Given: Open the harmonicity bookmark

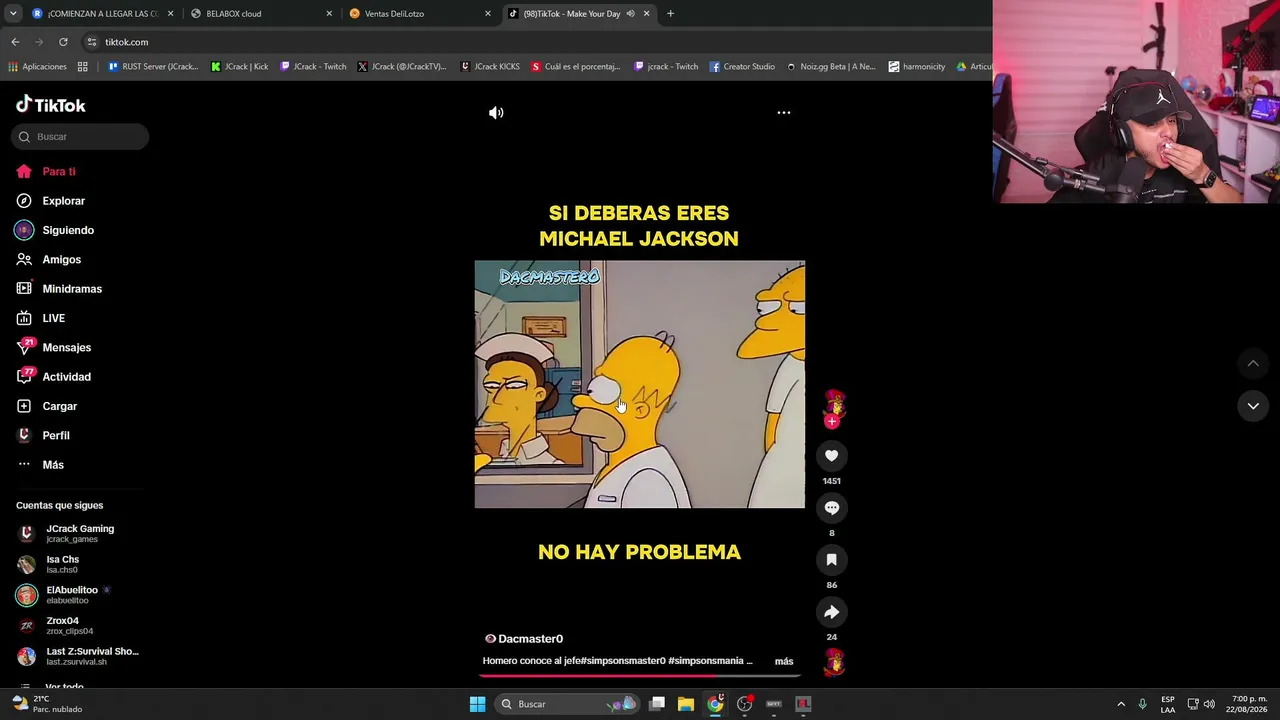Looking at the screenshot, I should (x=917, y=67).
